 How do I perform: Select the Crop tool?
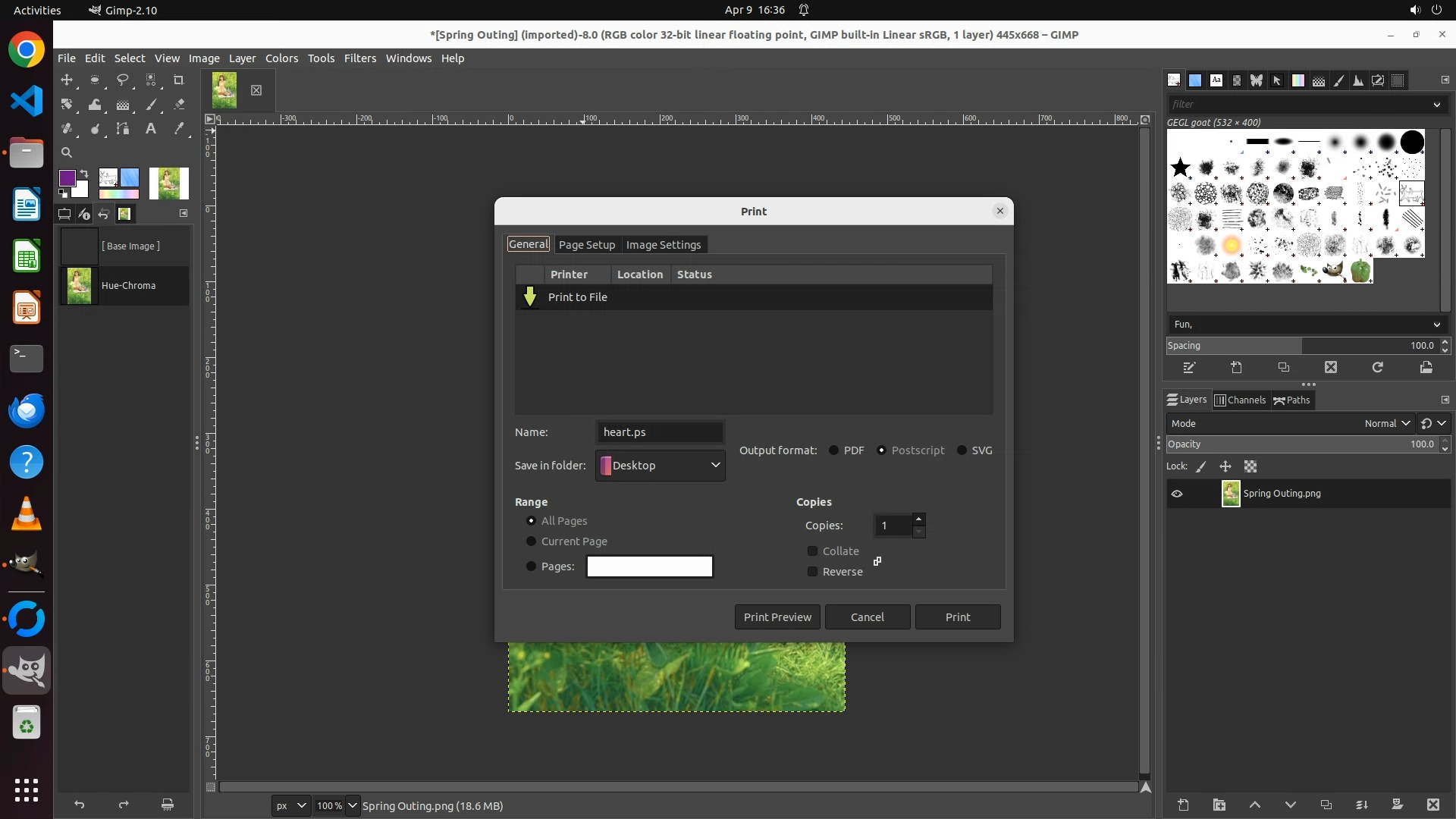(x=179, y=80)
